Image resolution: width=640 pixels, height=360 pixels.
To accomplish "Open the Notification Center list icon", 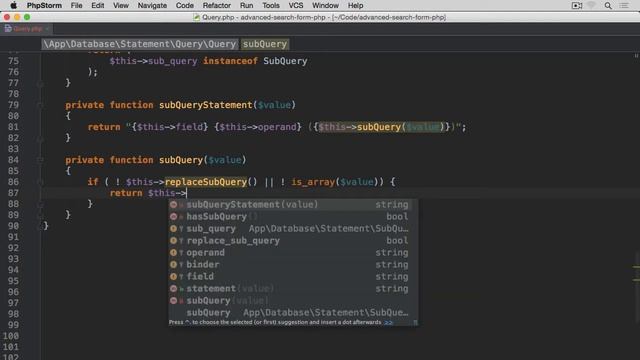I will pos(624,5).
